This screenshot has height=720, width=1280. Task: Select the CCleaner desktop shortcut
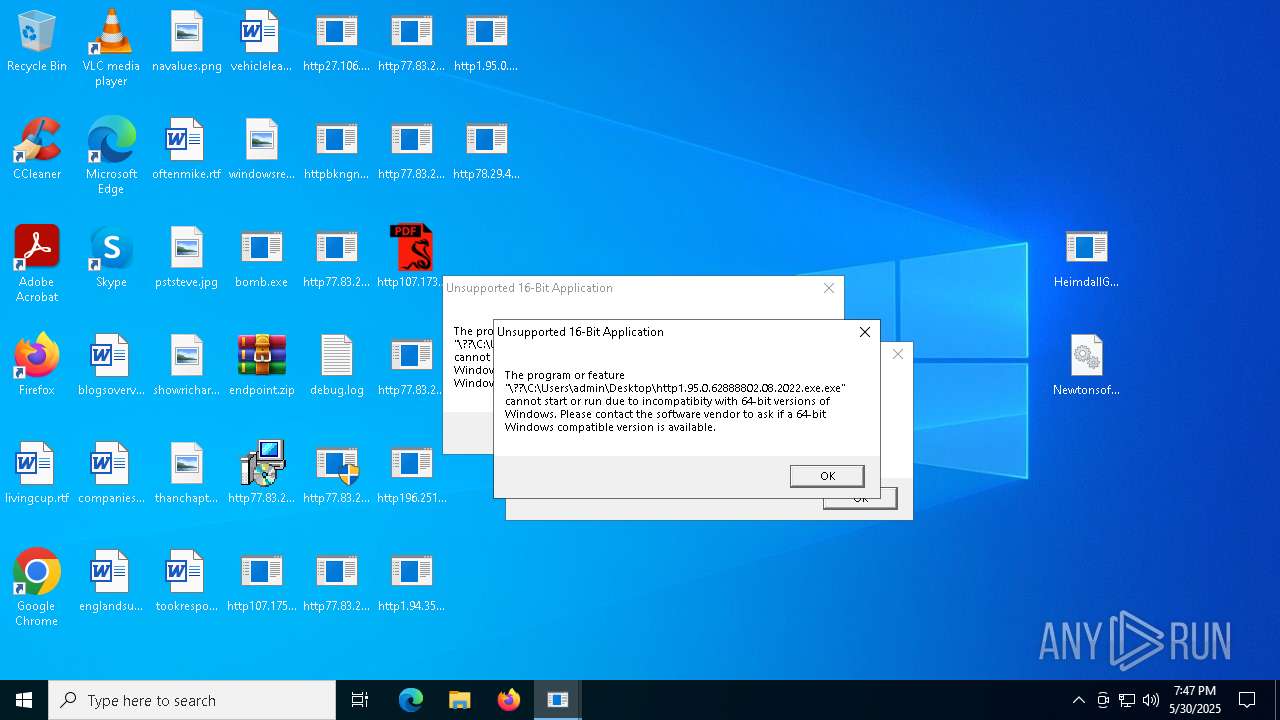(37, 150)
